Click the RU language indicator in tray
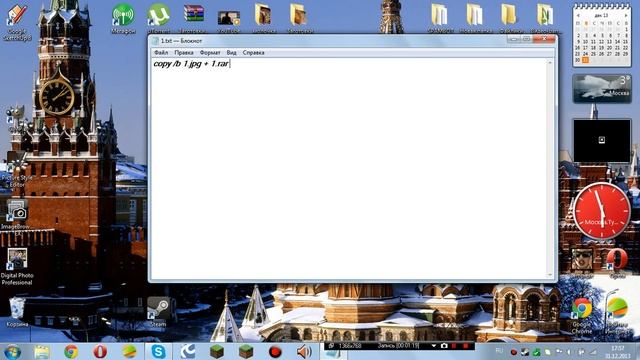The image size is (640, 360). tap(499, 351)
